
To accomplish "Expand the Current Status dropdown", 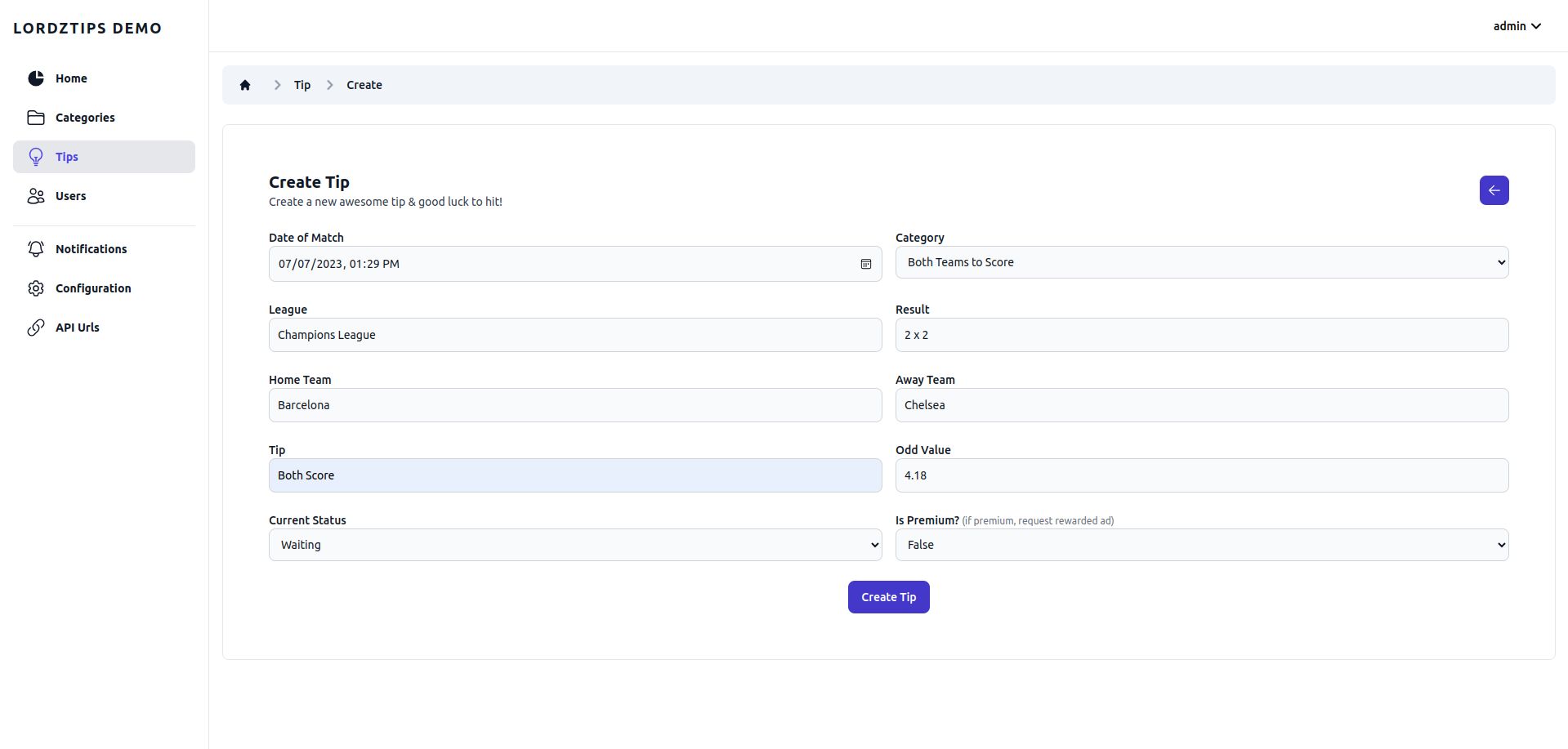I will [574, 545].
